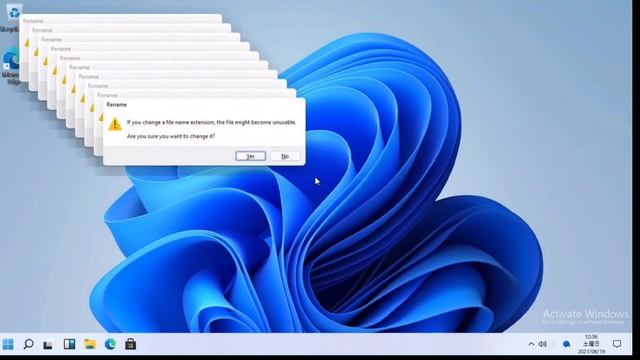Select the Recycle Bin desktop icon

13,18
